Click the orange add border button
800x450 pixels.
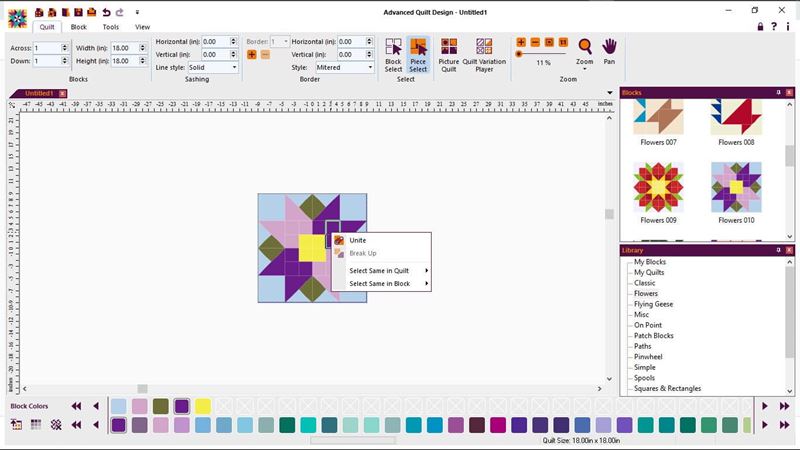point(252,54)
